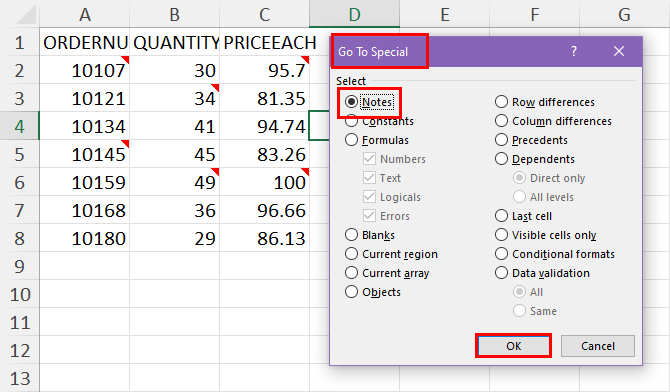670x392 pixels.
Task: Select row 12 header
Action: [19, 350]
